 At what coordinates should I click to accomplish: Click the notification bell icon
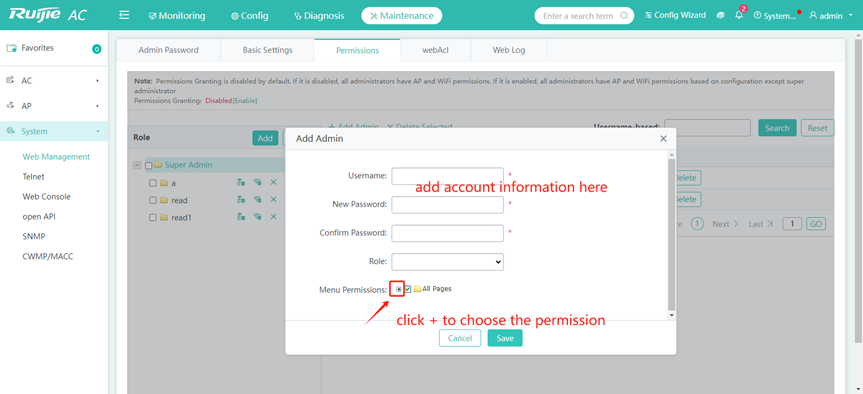739,15
